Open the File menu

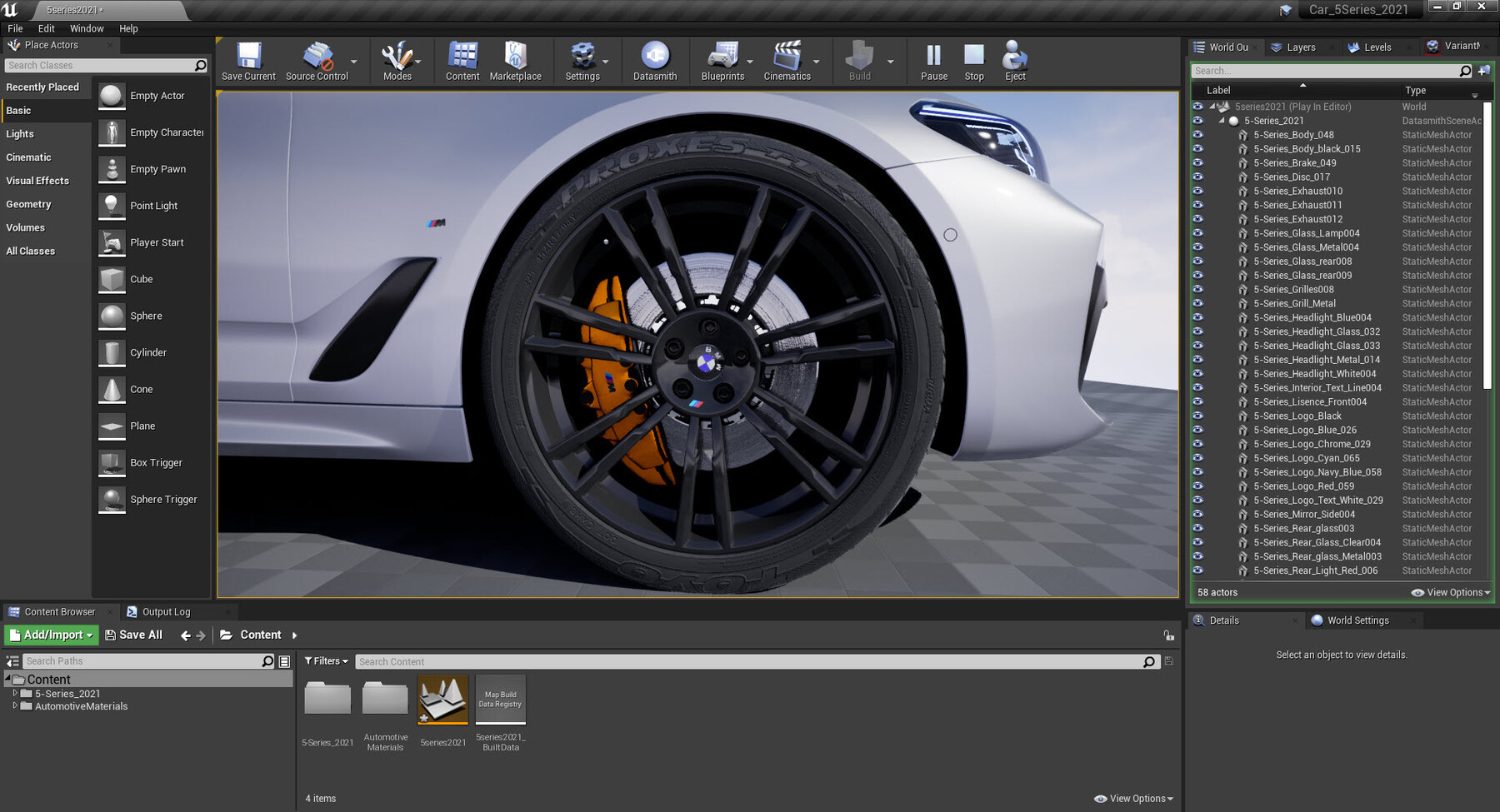point(16,28)
